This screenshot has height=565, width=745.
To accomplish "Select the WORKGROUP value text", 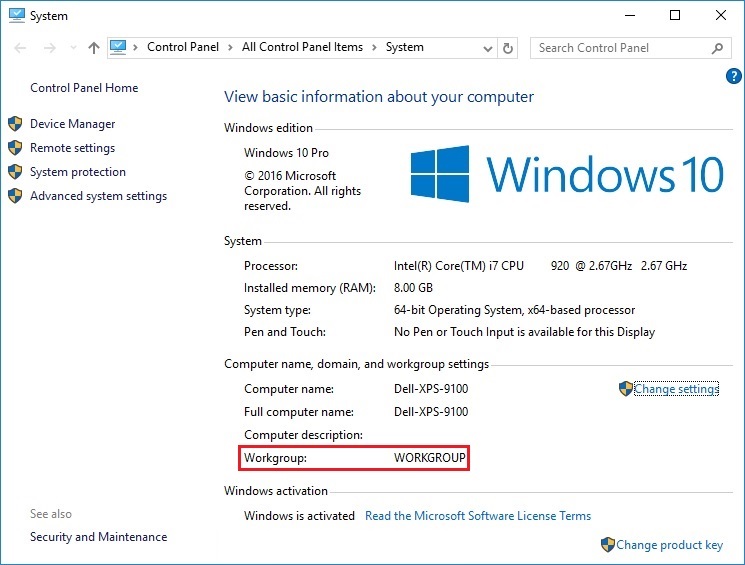I will coord(430,458).
